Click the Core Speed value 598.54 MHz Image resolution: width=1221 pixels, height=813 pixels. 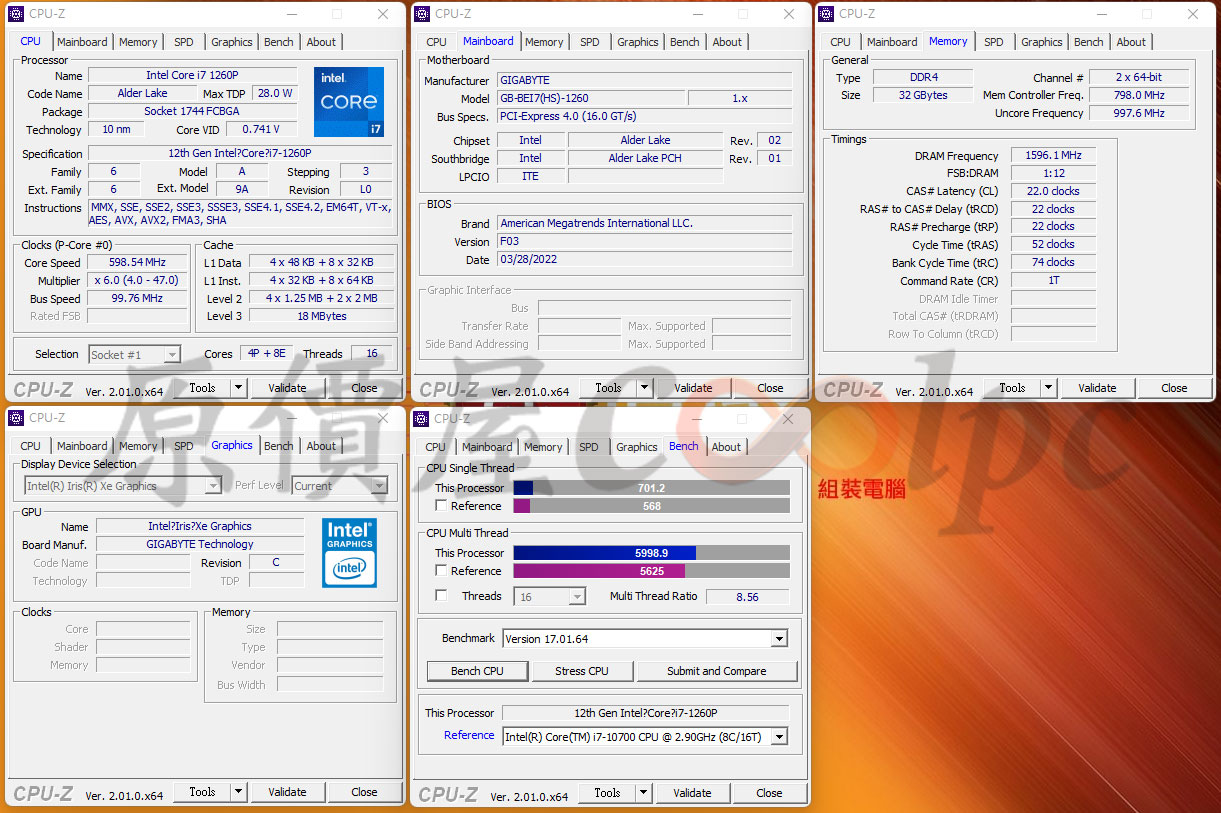click(x=137, y=263)
